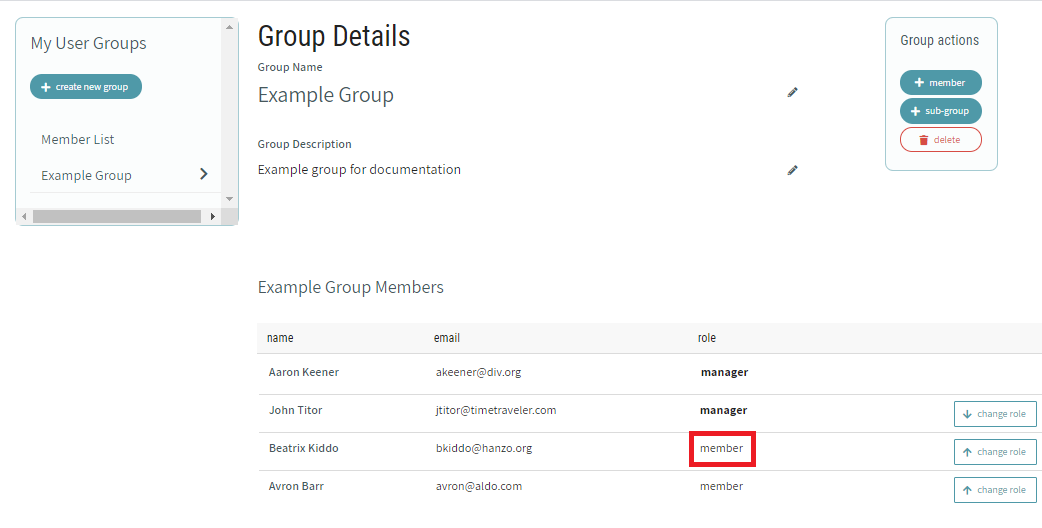Add a sub-group via Group actions

pos(940,111)
